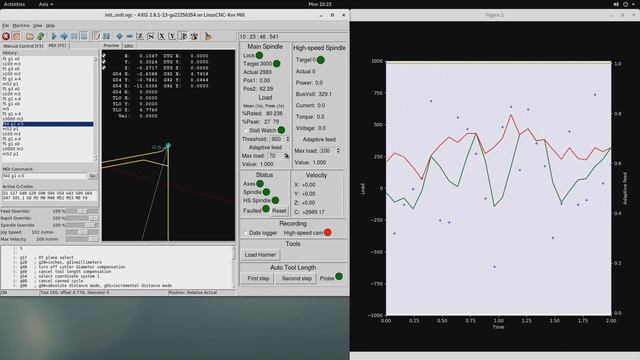Switch preview to X side view

pyautogui.click(x=161, y=36)
